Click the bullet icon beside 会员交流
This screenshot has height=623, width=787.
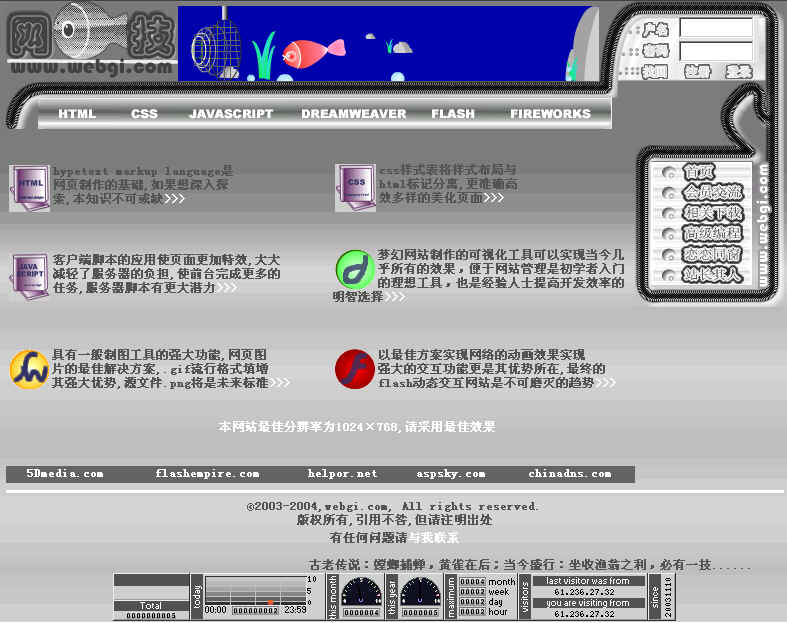[669, 193]
